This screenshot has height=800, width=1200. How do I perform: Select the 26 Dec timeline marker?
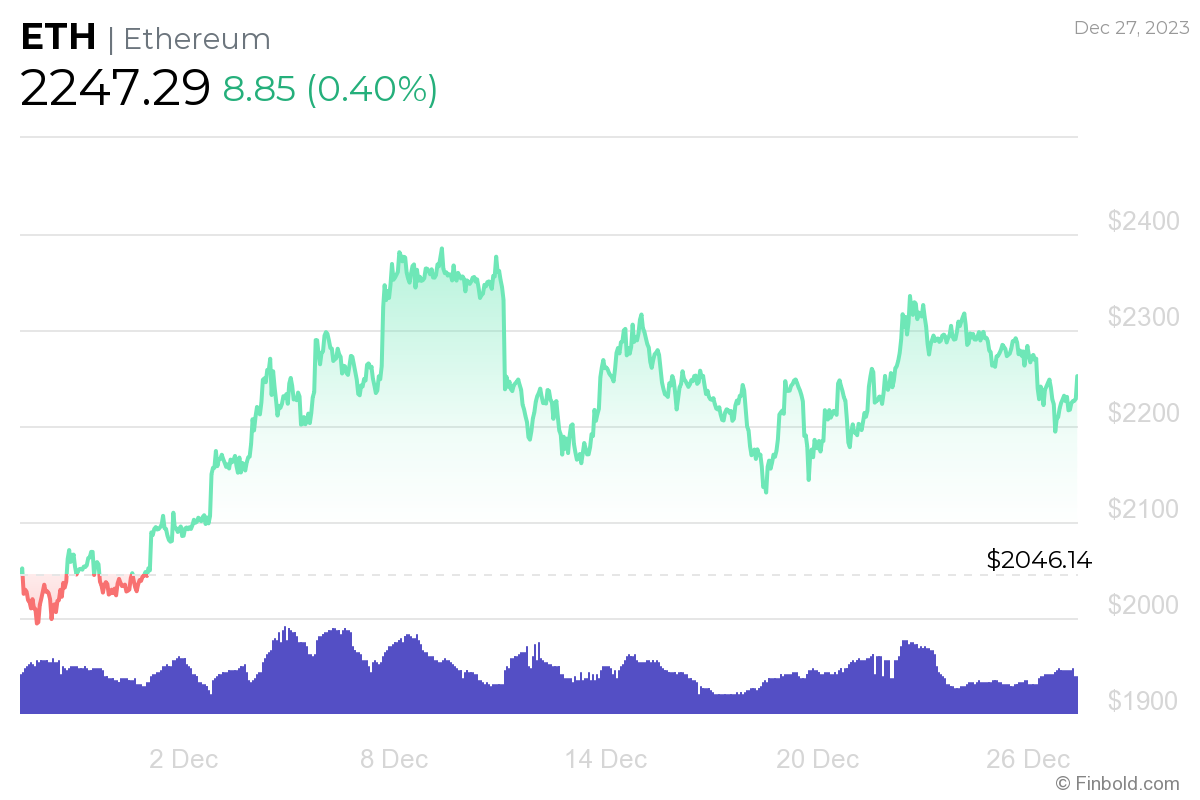coord(1028,759)
